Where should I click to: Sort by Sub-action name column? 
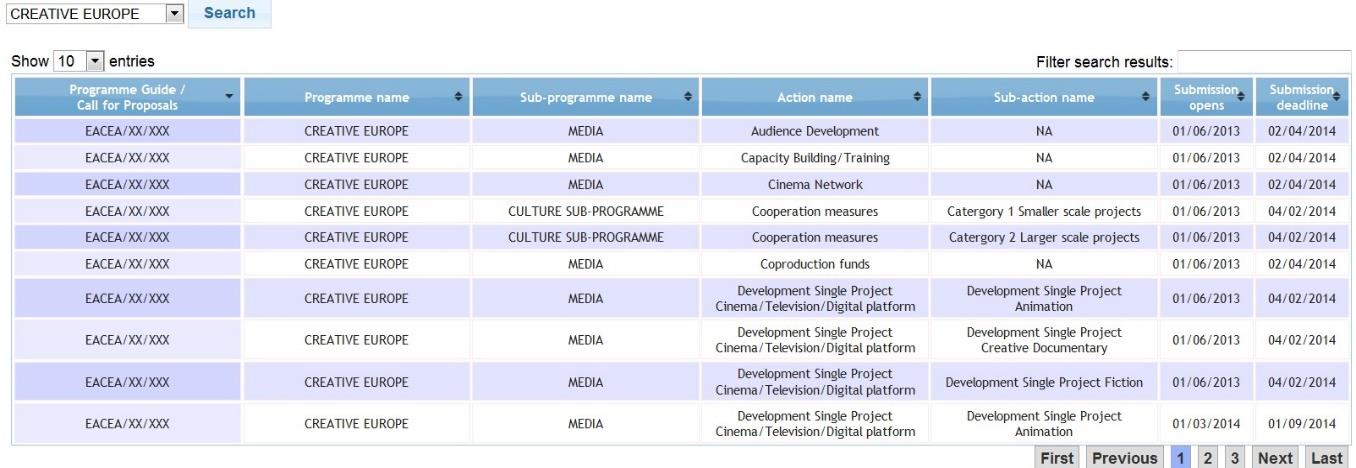click(1043, 97)
